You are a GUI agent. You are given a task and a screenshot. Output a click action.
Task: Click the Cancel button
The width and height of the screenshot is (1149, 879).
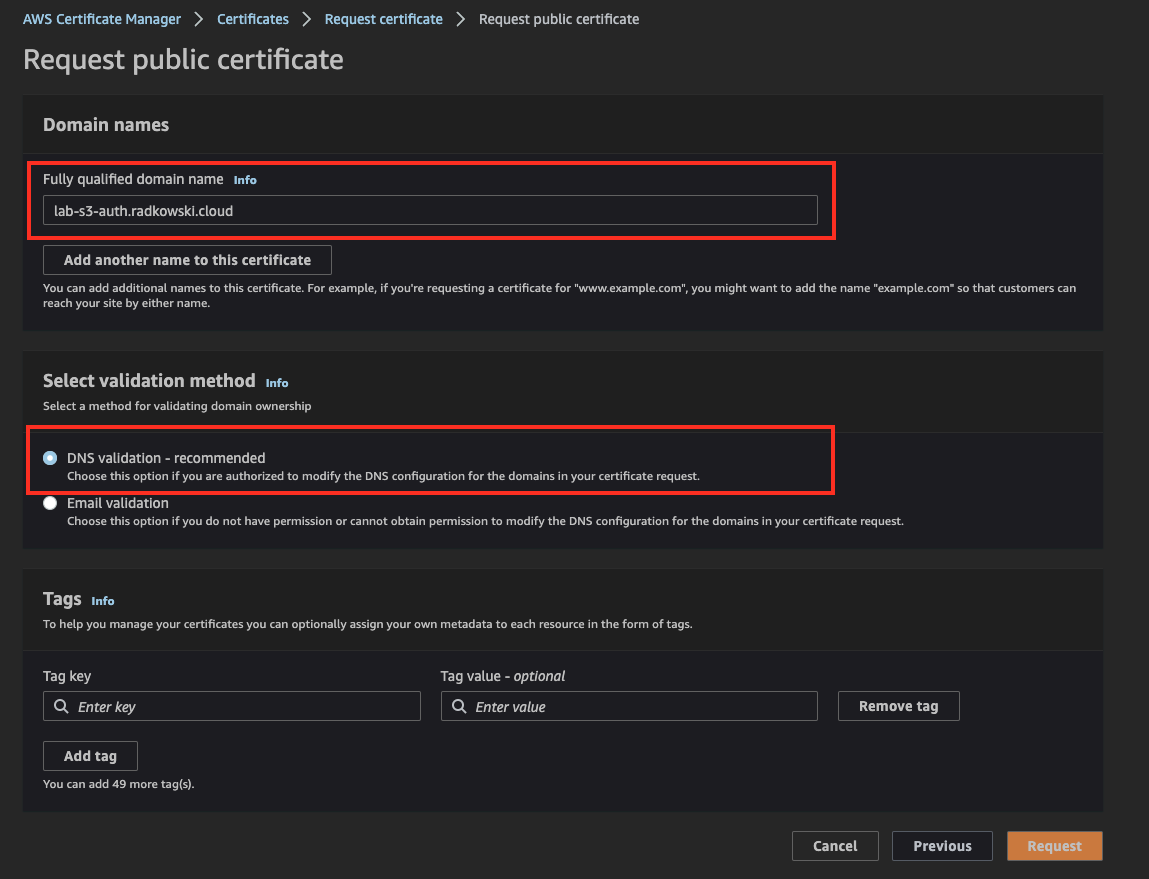[x=835, y=846]
